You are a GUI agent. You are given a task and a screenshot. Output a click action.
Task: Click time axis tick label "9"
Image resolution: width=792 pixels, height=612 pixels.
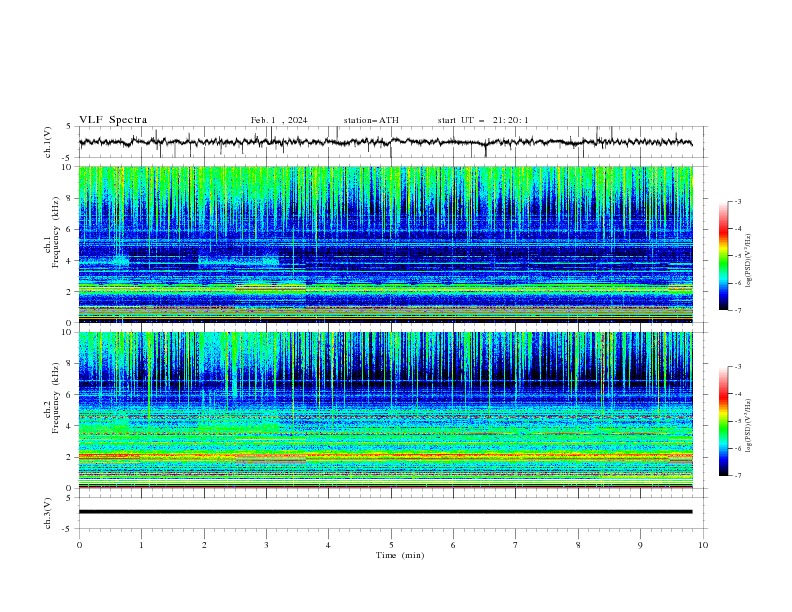640,545
